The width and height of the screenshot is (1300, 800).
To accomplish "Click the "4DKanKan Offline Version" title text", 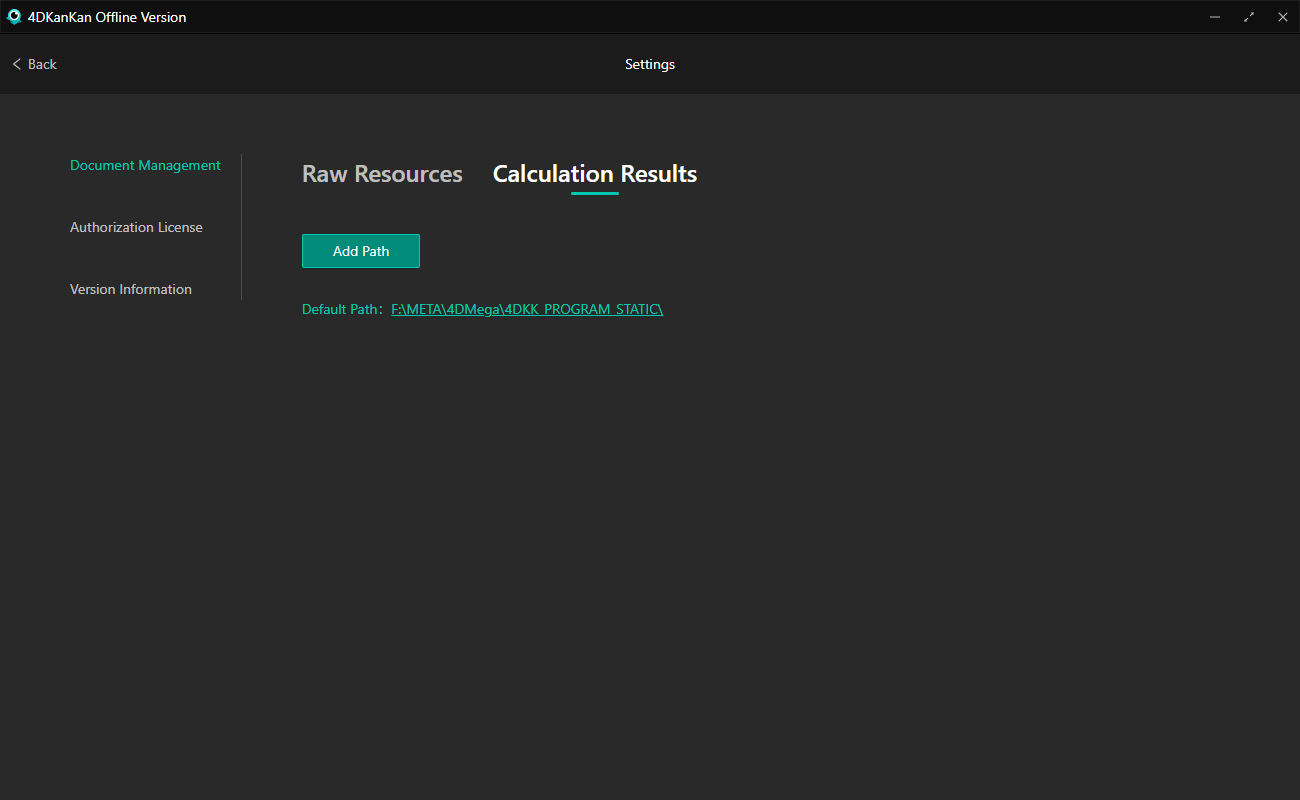I will 107,17.
